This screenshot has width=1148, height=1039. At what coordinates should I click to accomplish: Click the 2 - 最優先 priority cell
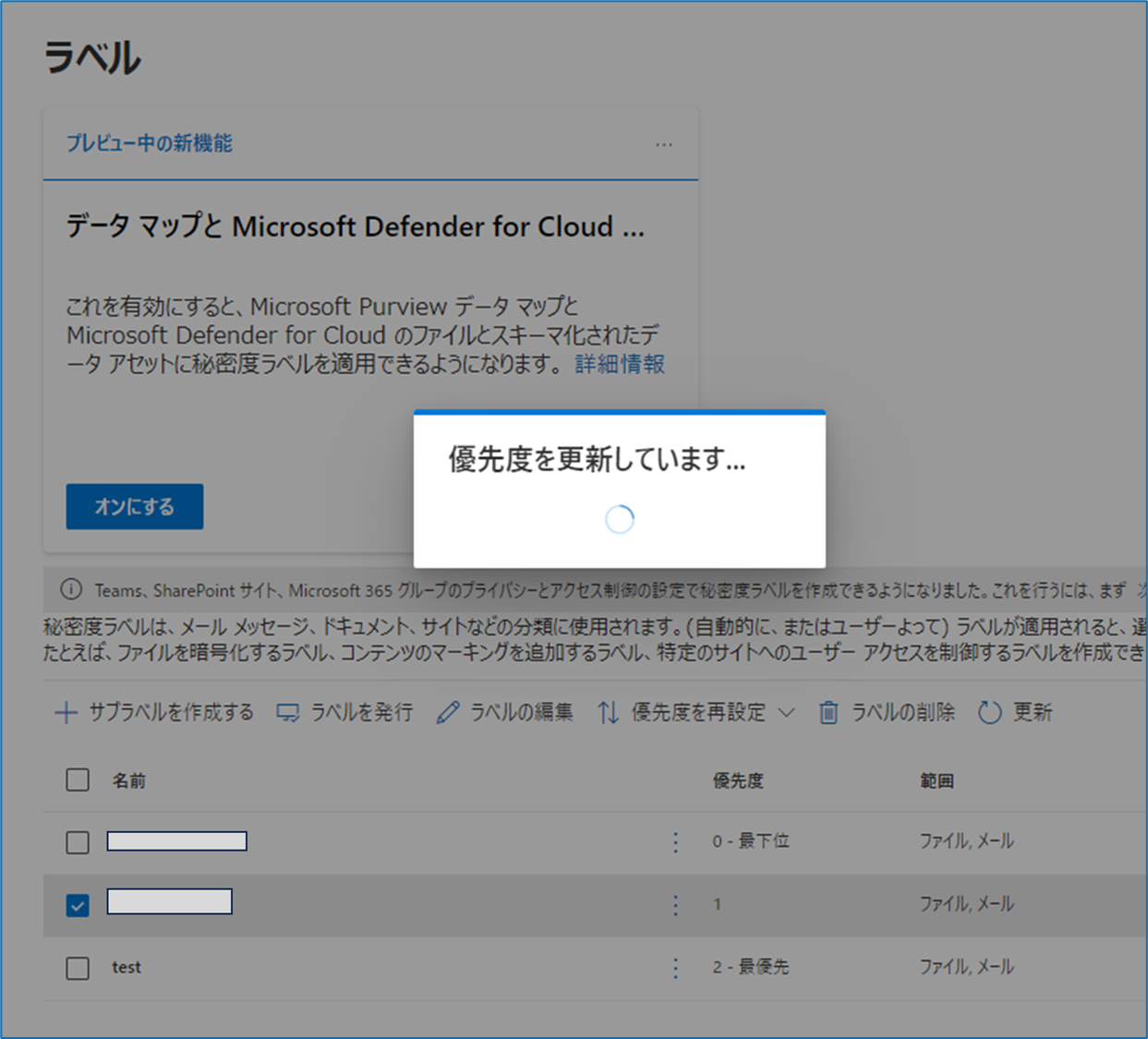[751, 967]
